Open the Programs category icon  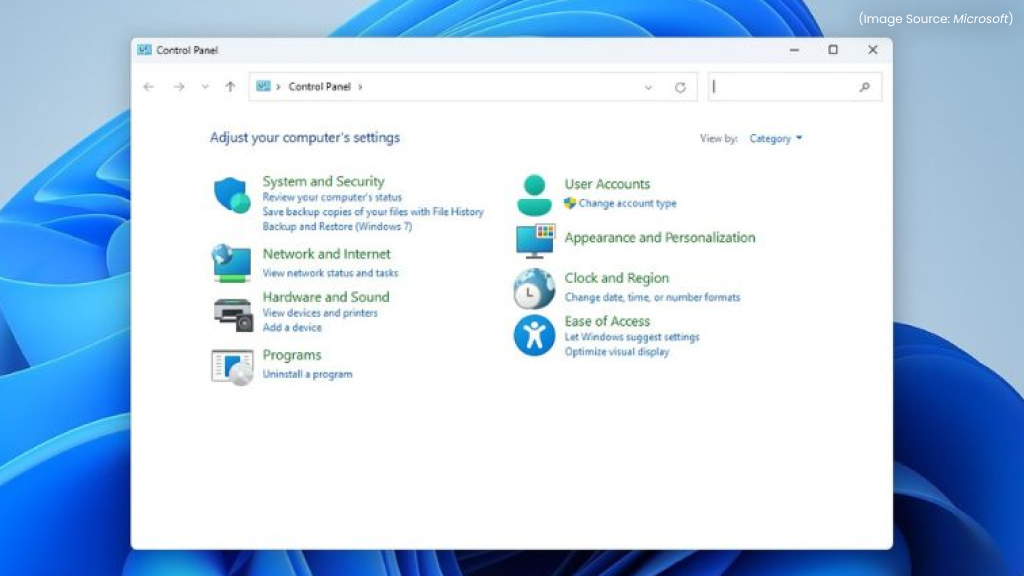coord(232,366)
